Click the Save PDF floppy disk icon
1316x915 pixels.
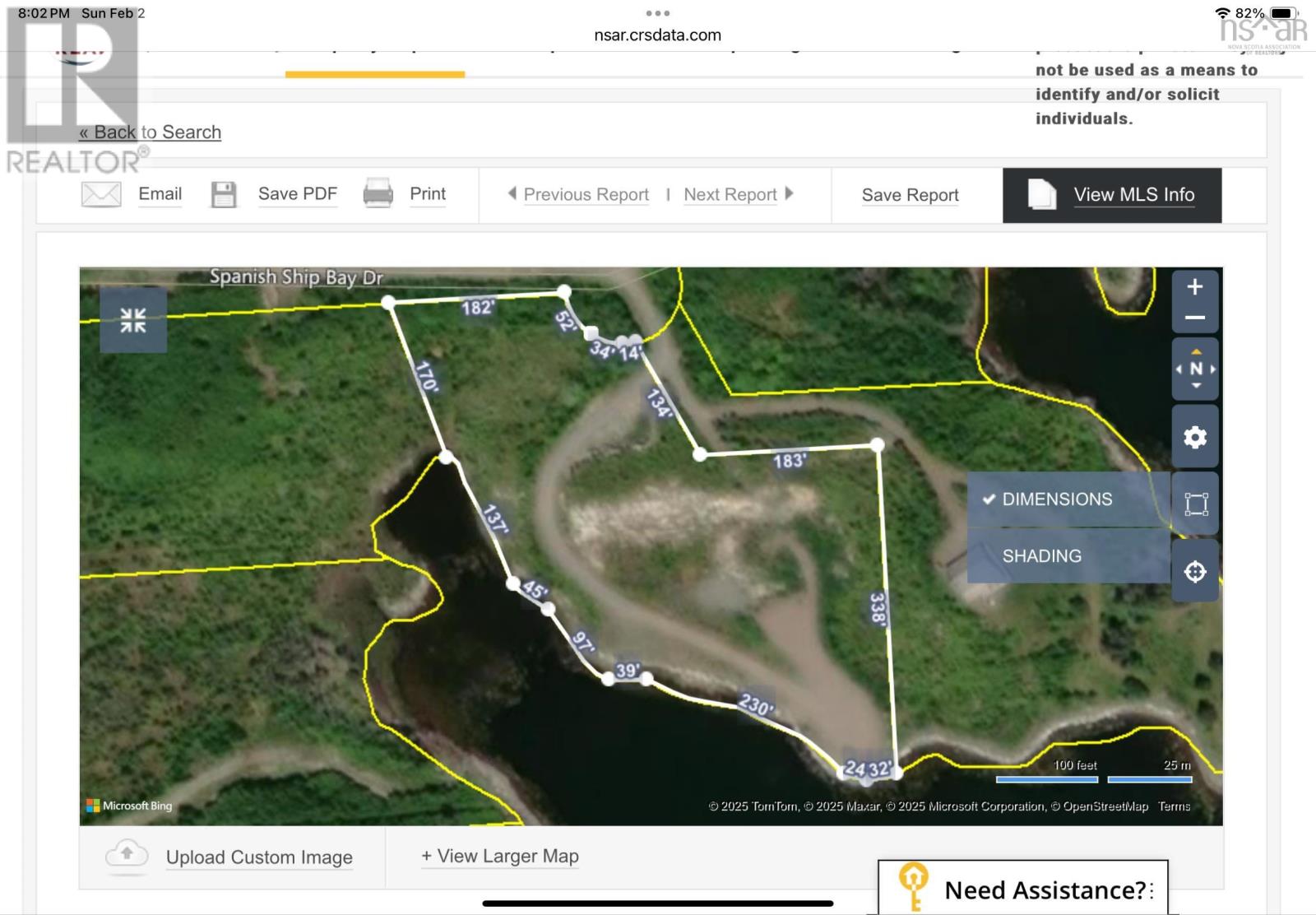click(x=224, y=195)
